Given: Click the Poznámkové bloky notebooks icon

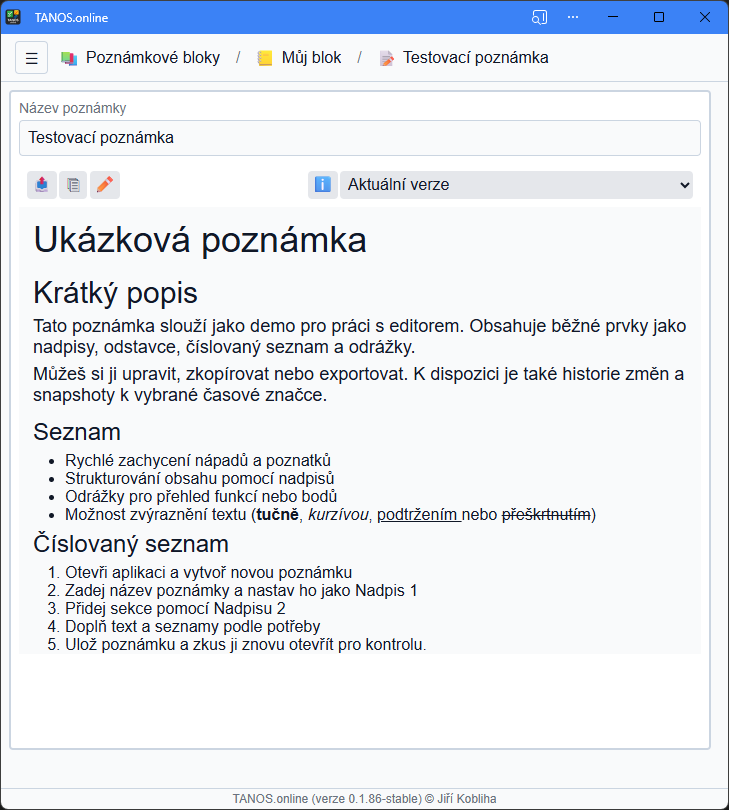Looking at the screenshot, I should (x=69, y=58).
